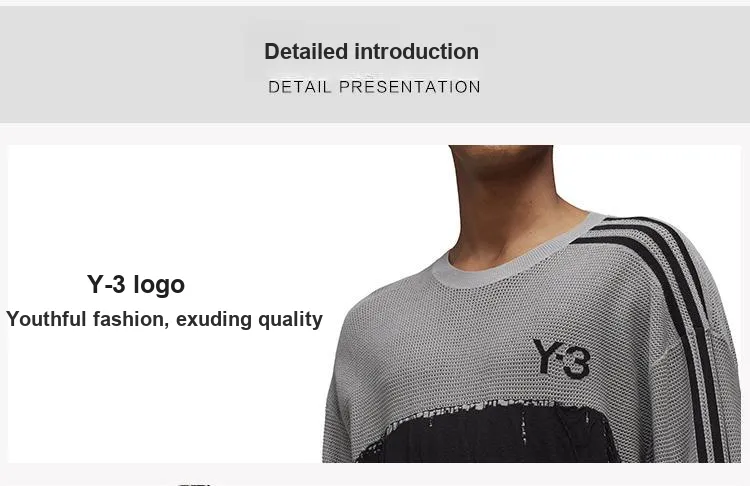Click the 'Y-3 logo' caption title
The image size is (750, 486).
click(x=136, y=285)
